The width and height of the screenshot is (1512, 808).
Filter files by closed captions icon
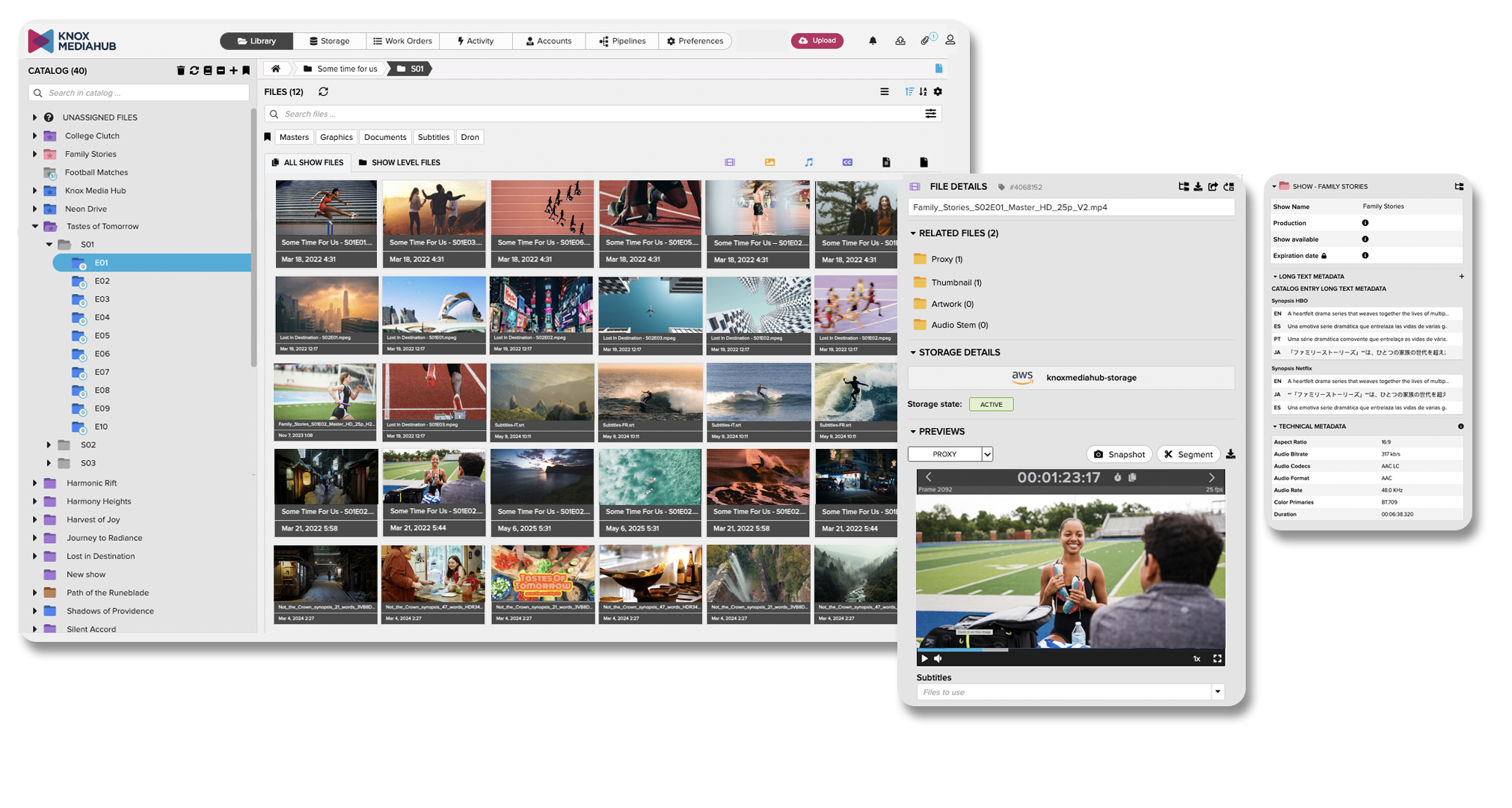tap(847, 162)
